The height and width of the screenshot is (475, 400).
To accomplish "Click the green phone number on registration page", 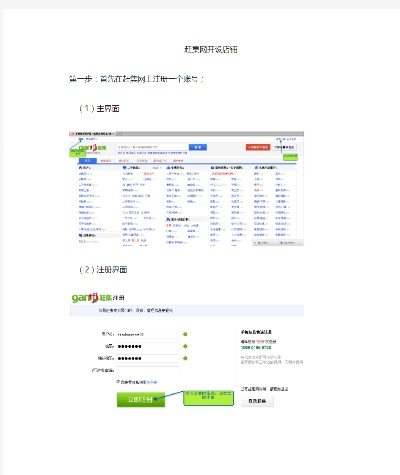I will 256,348.
